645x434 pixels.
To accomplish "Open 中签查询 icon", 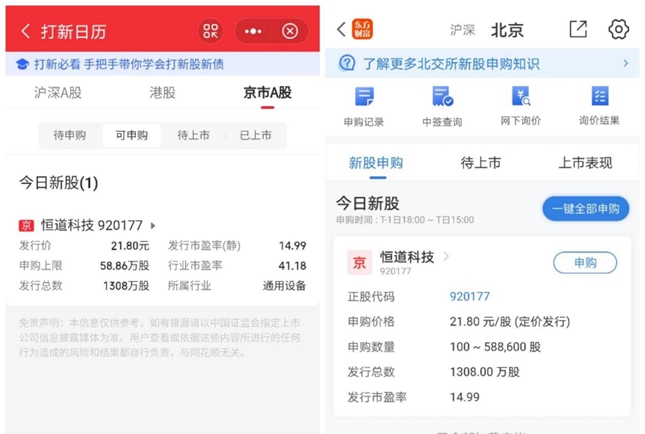I will (442, 106).
